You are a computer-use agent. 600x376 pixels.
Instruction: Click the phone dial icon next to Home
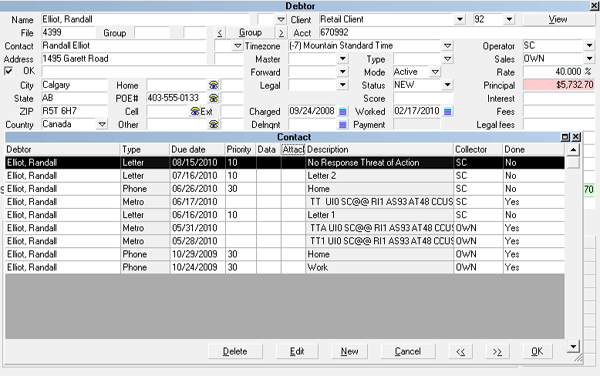click(x=214, y=85)
